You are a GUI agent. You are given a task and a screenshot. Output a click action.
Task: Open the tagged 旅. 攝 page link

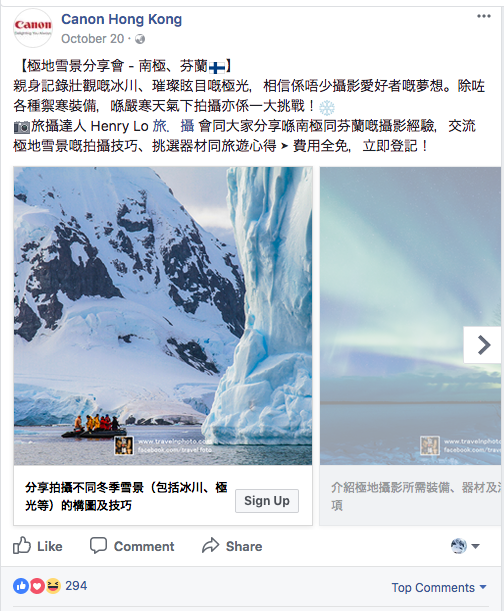click(x=173, y=126)
